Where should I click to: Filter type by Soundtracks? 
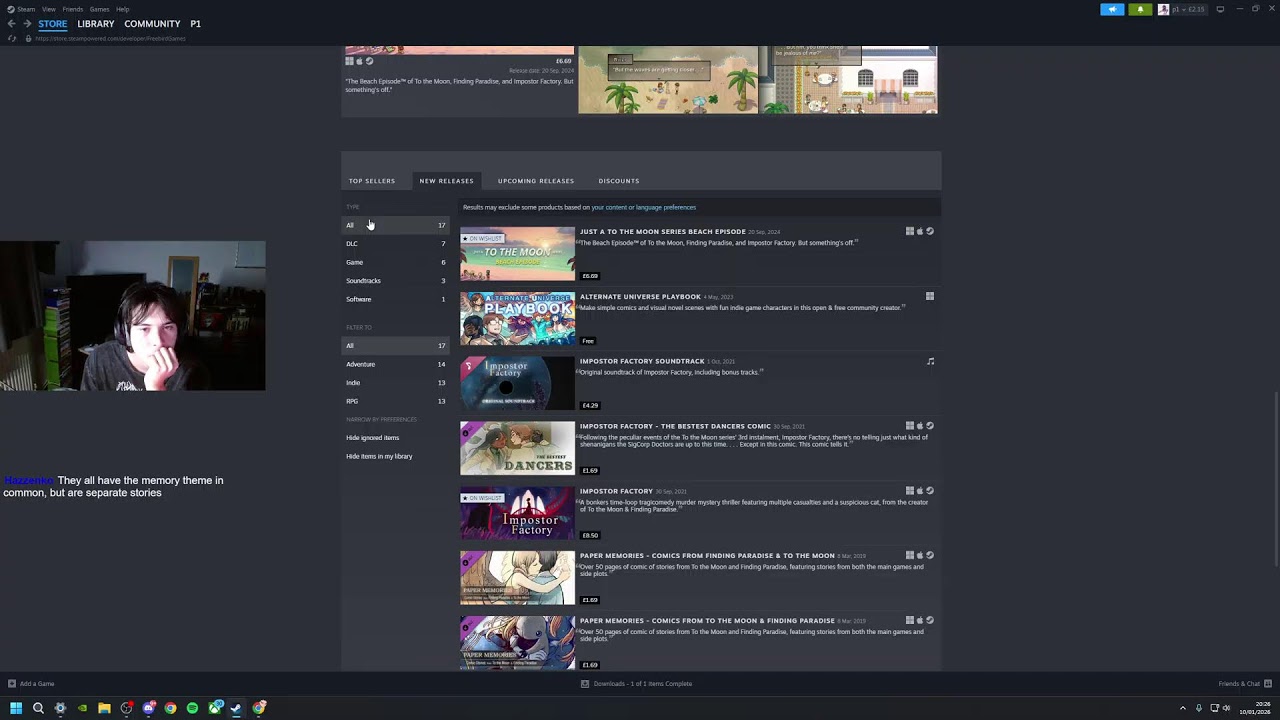click(x=396, y=281)
